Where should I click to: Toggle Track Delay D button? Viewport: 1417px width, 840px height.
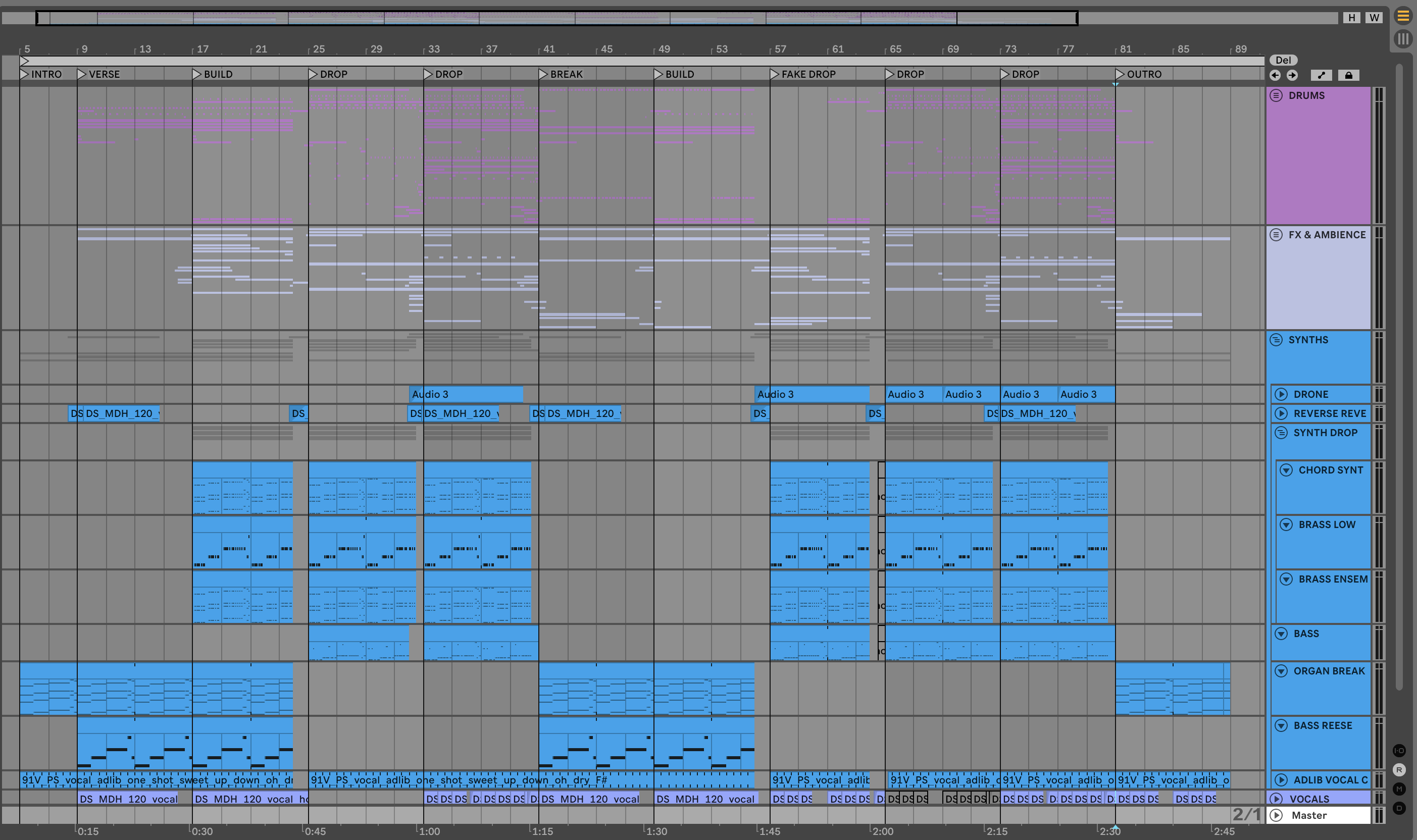tap(1399, 808)
